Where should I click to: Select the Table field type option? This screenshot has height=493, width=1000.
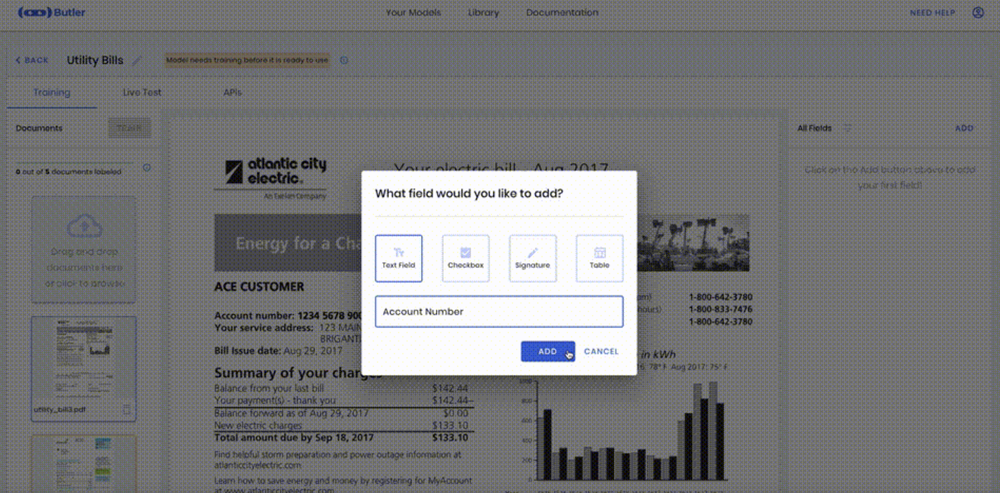pyautogui.click(x=599, y=258)
